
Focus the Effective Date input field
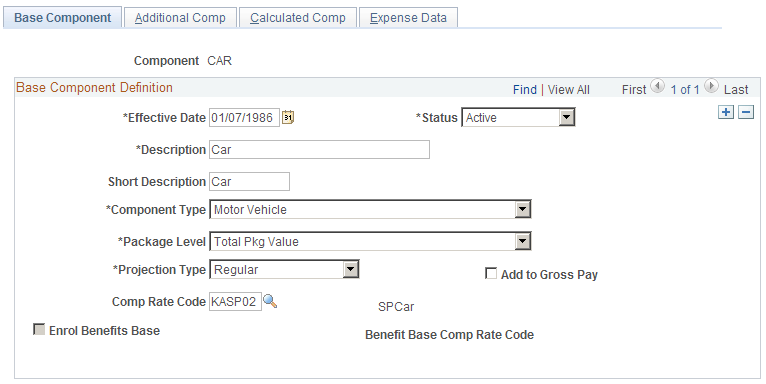[244, 117]
